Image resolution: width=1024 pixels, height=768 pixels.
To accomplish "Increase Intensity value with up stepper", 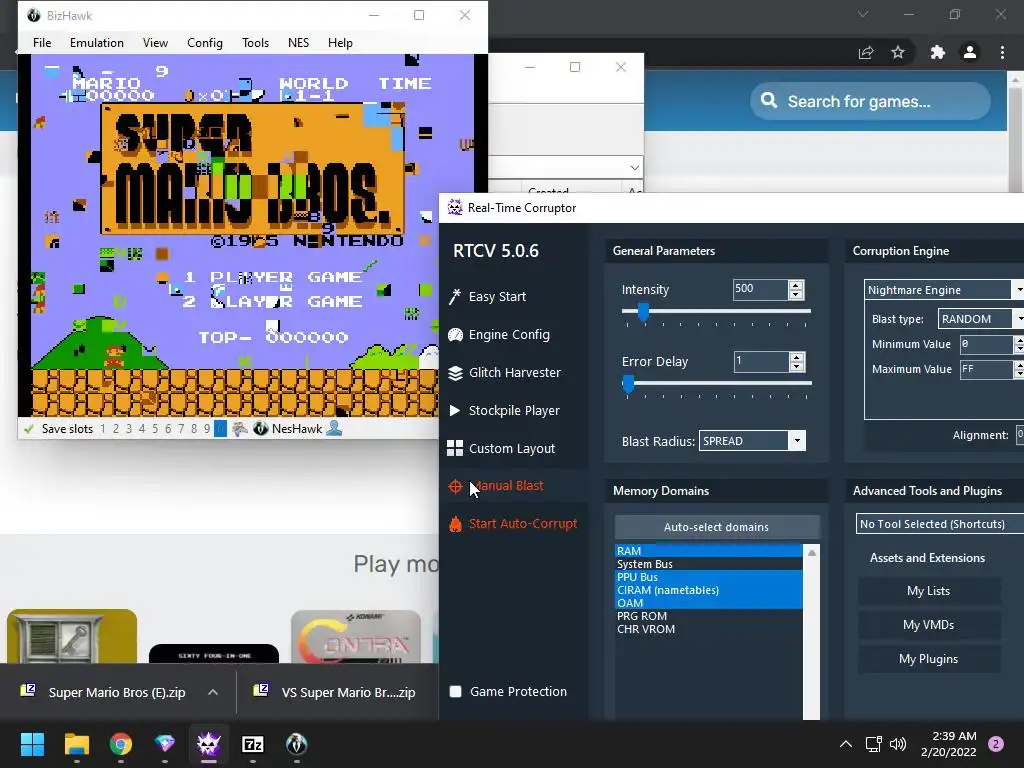I will [795, 285].
